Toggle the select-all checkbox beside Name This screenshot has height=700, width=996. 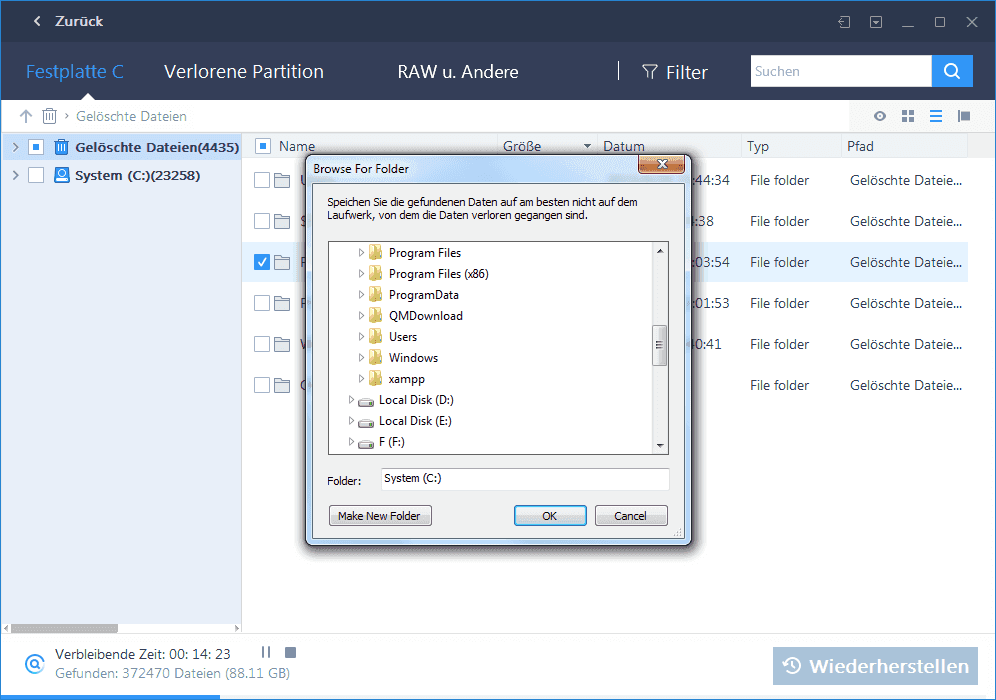tap(263, 146)
